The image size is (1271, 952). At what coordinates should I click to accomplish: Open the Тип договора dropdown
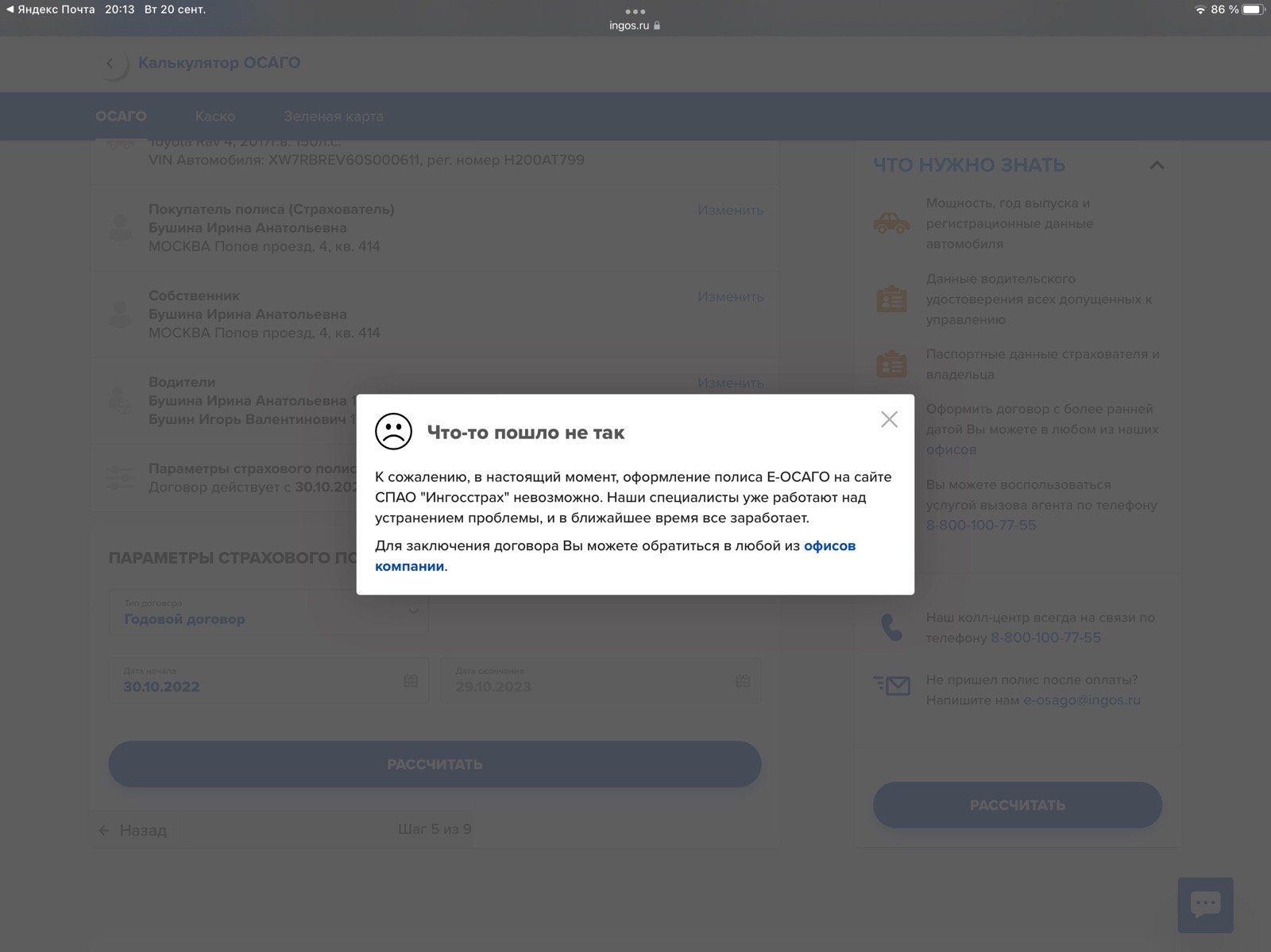tap(268, 611)
